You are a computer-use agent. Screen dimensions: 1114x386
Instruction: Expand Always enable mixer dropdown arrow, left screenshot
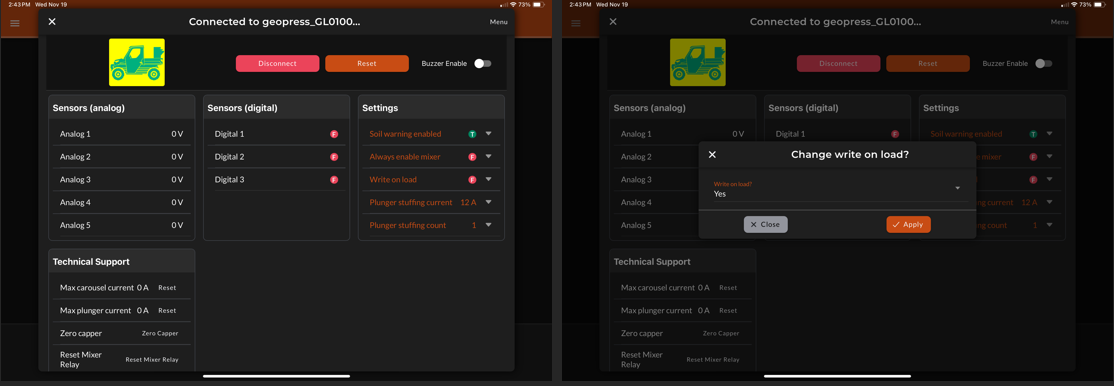tap(489, 156)
